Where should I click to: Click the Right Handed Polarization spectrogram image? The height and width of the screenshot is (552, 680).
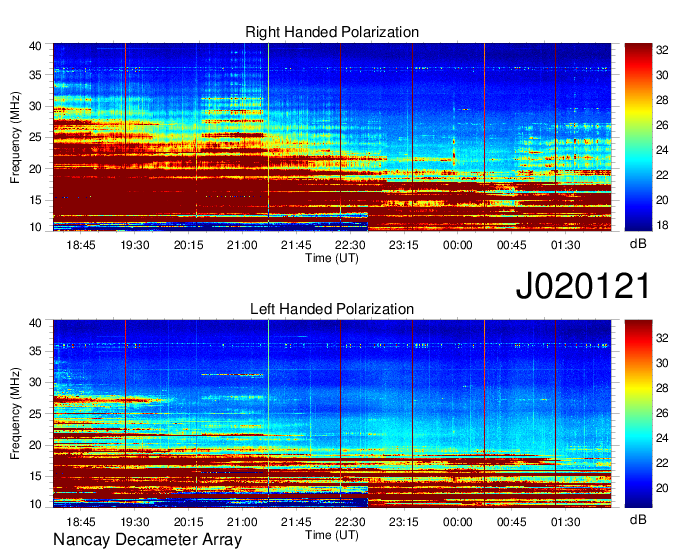pyautogui.click(x=332, y=137)
